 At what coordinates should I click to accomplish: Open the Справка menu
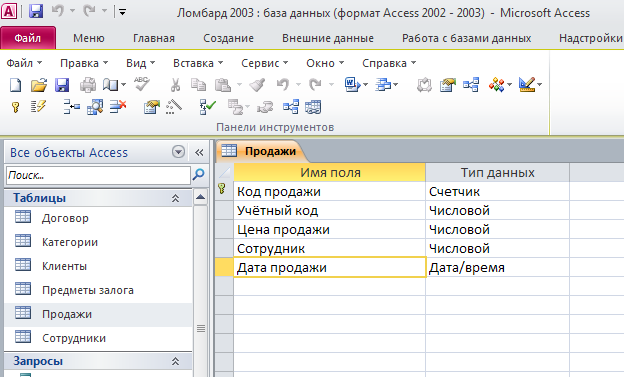point(389,63)
